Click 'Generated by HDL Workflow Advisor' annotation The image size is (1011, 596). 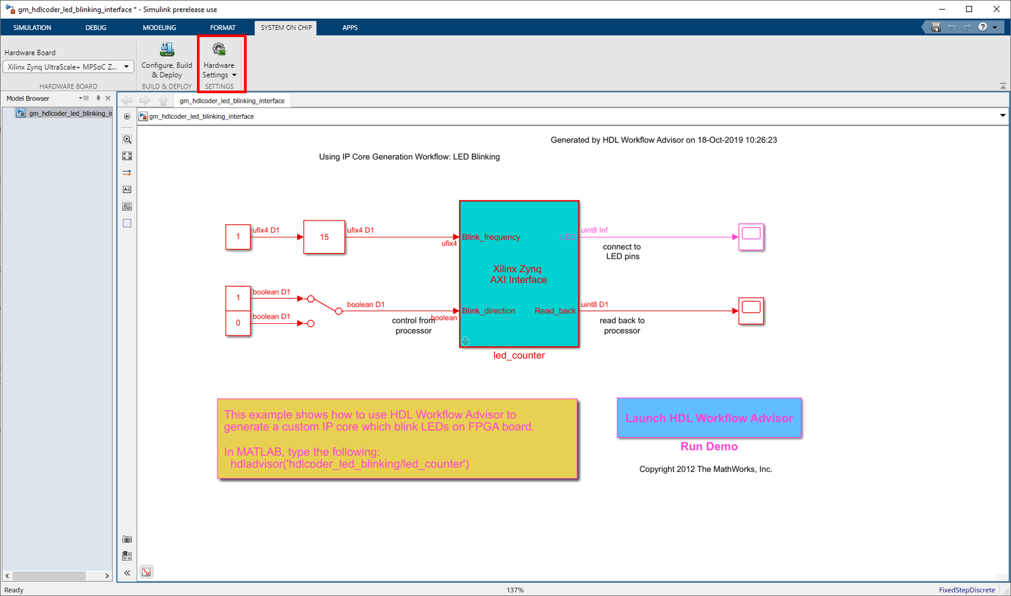(x=663, y=140)
